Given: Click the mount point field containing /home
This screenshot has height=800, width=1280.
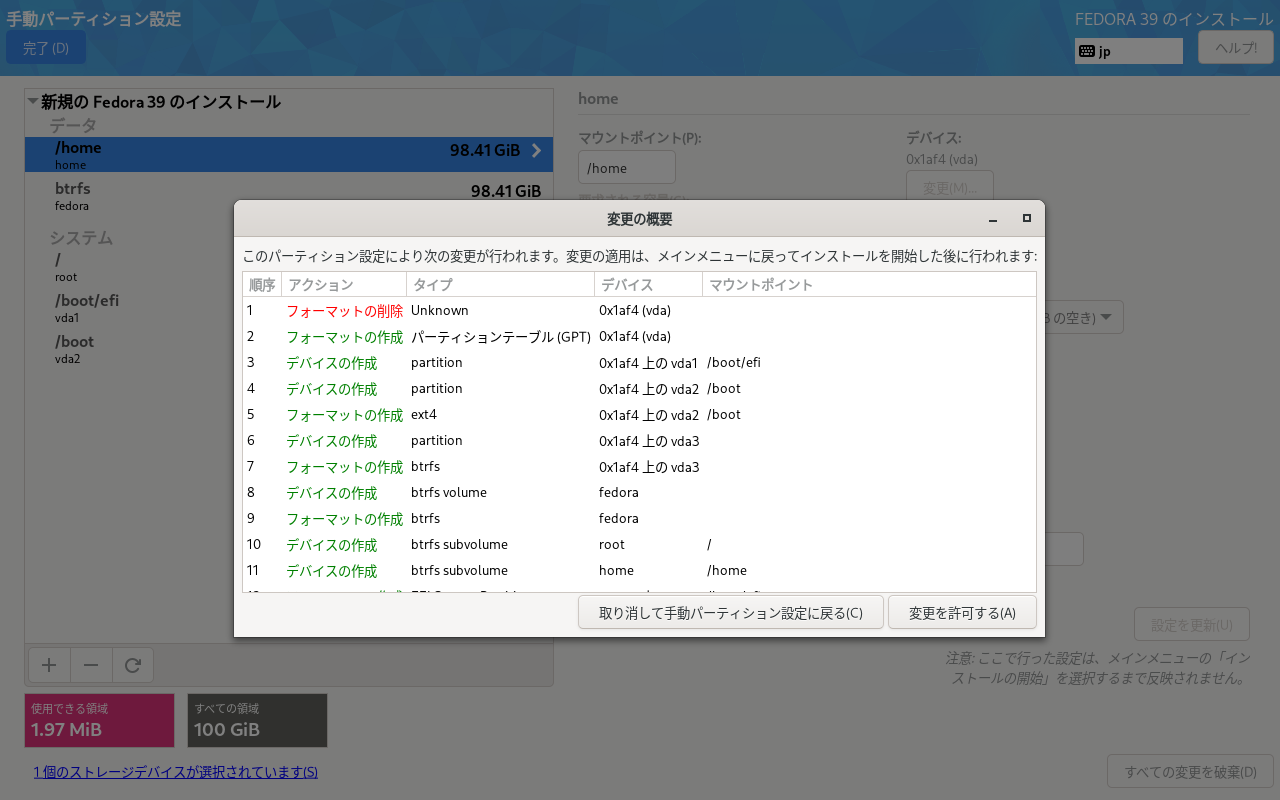Looking at the screenshot, I should pos(627,168).
